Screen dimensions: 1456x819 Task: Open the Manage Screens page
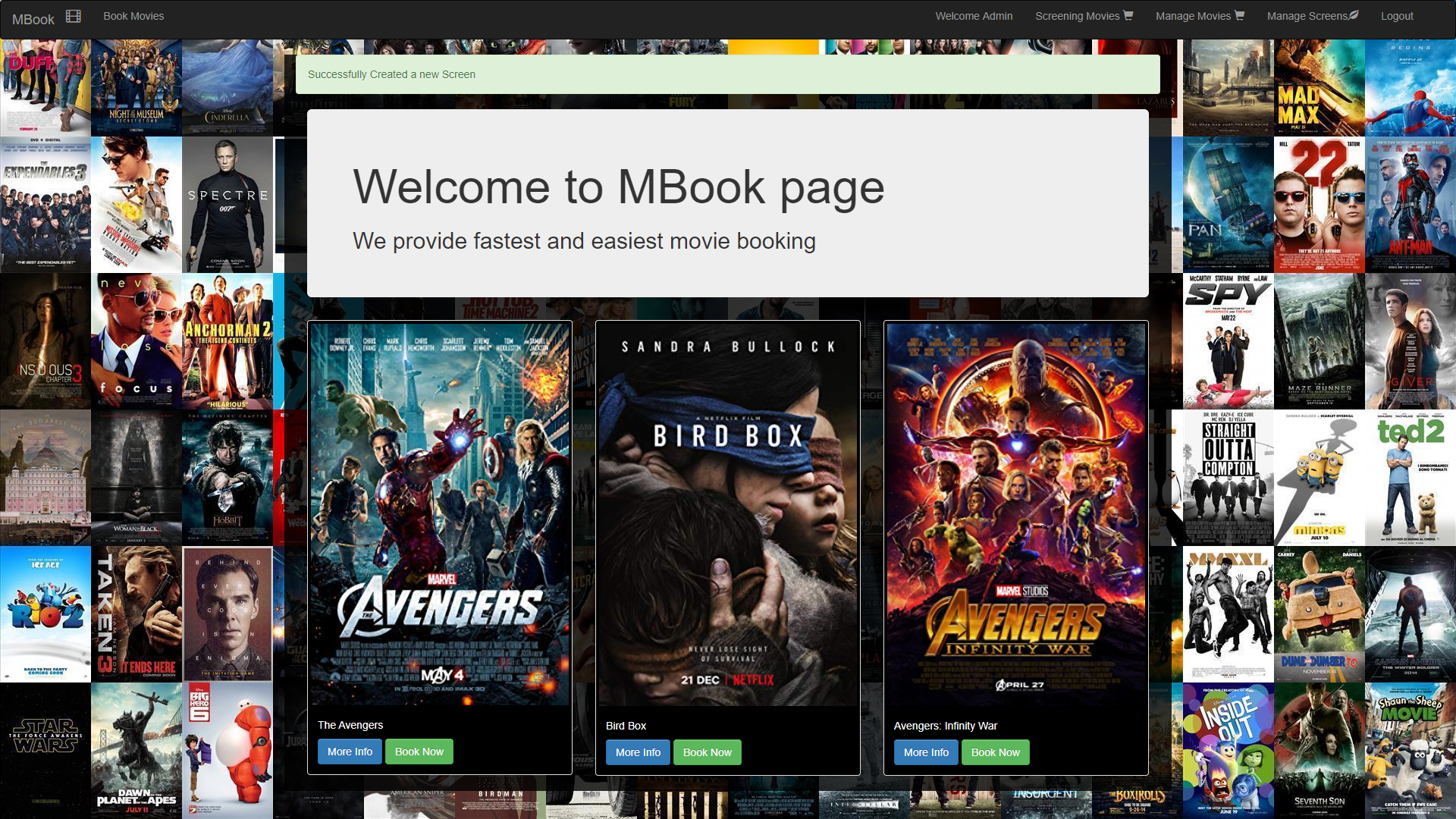[x=1307, y=16]
